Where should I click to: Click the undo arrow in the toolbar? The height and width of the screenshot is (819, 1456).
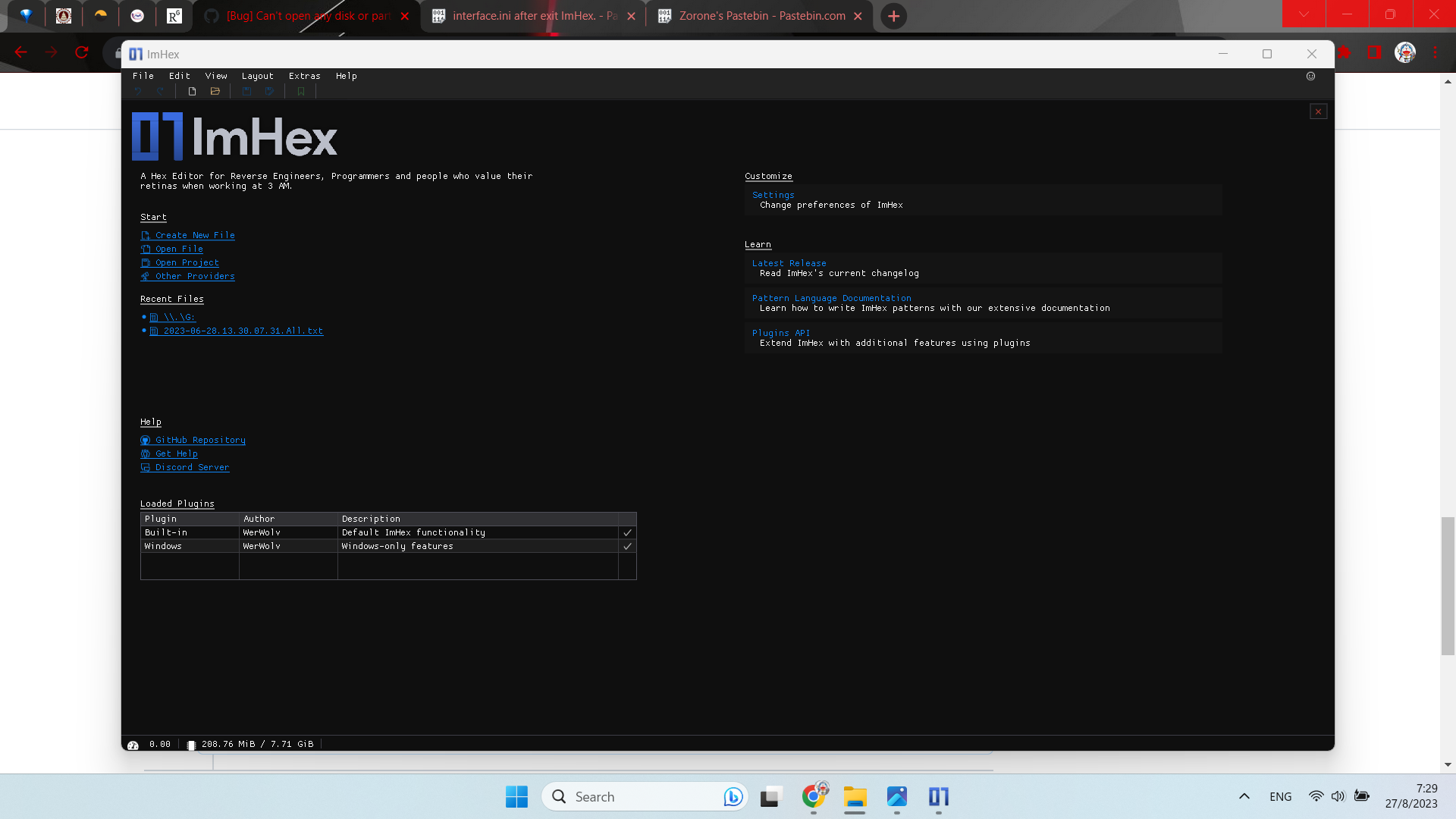click(x=138, y=91)
